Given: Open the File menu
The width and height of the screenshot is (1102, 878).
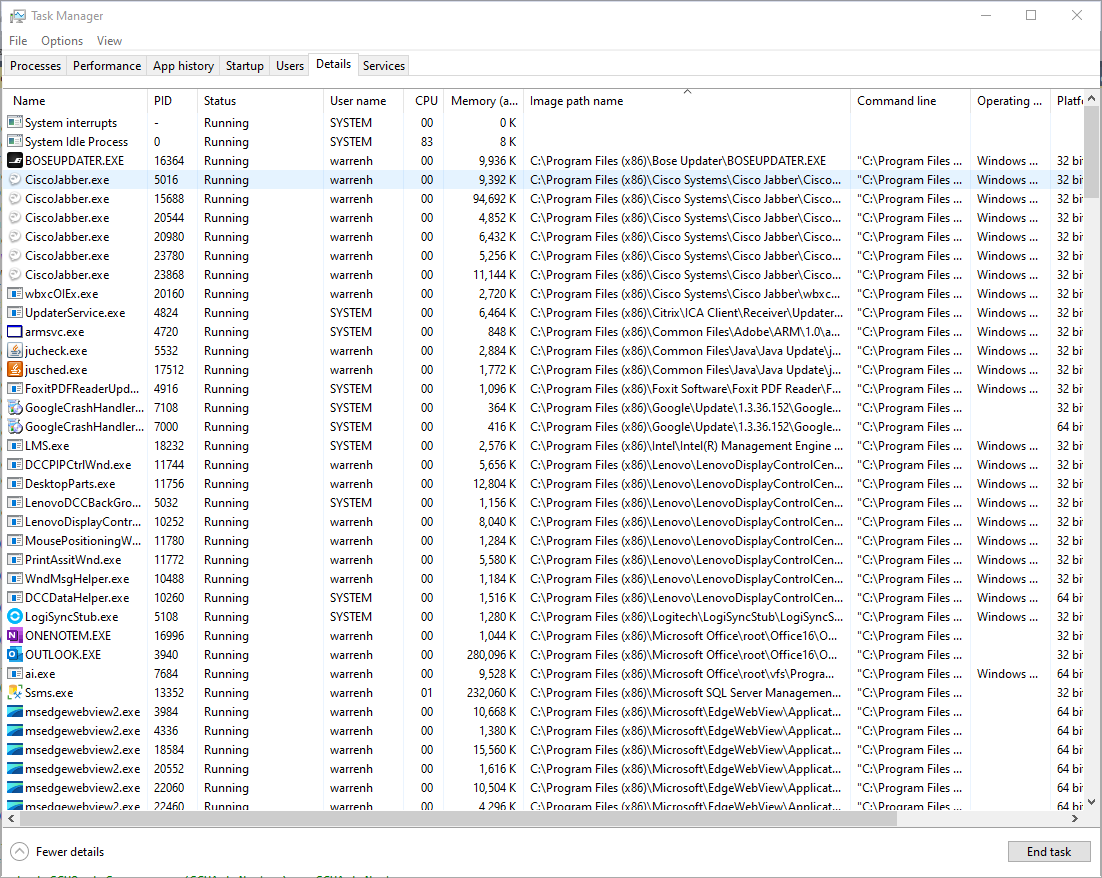Looking at the screenshot, I should coord(18,41).
